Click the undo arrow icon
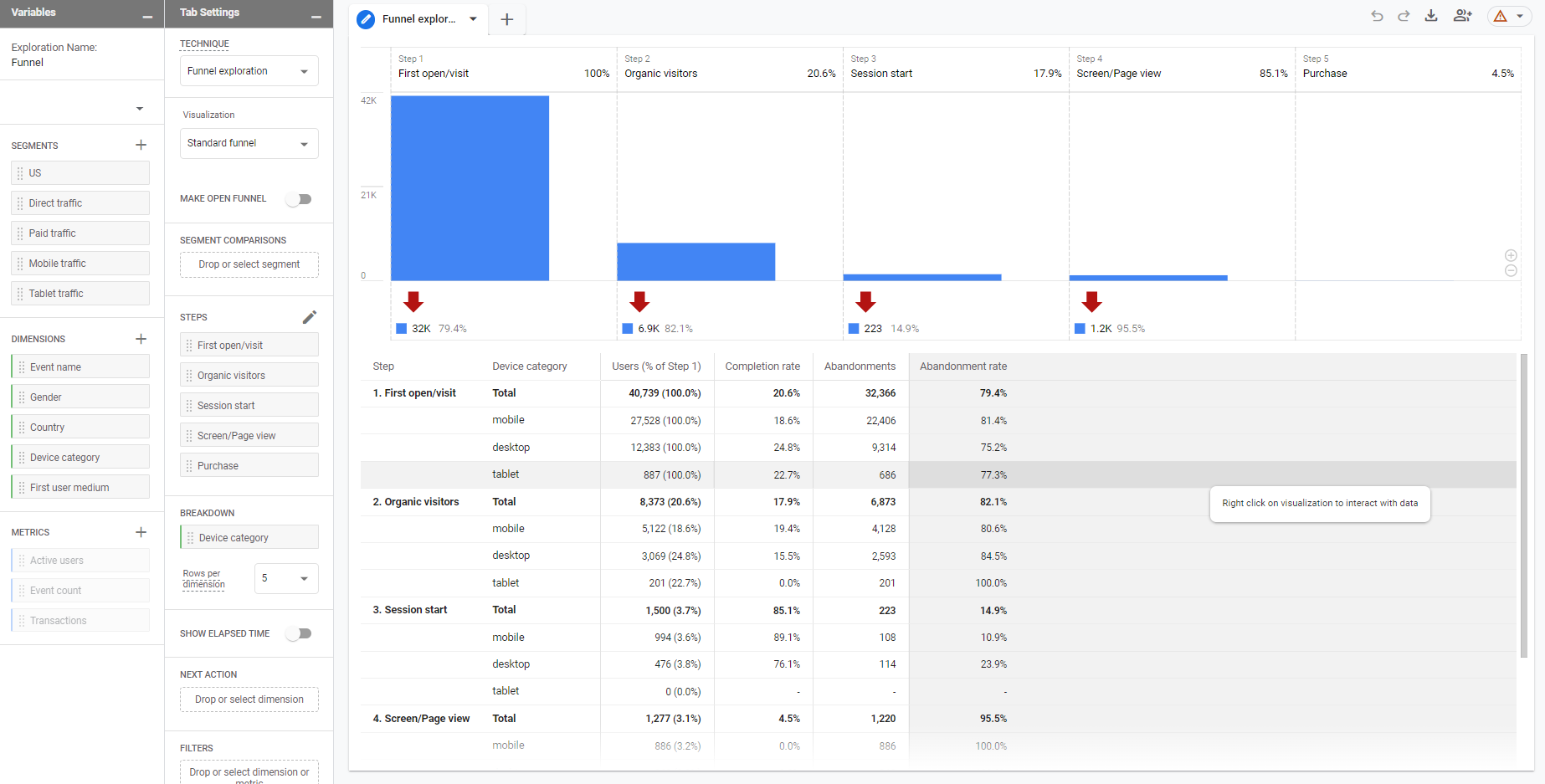1545x784 pixels. click(x=1377, y=16)
